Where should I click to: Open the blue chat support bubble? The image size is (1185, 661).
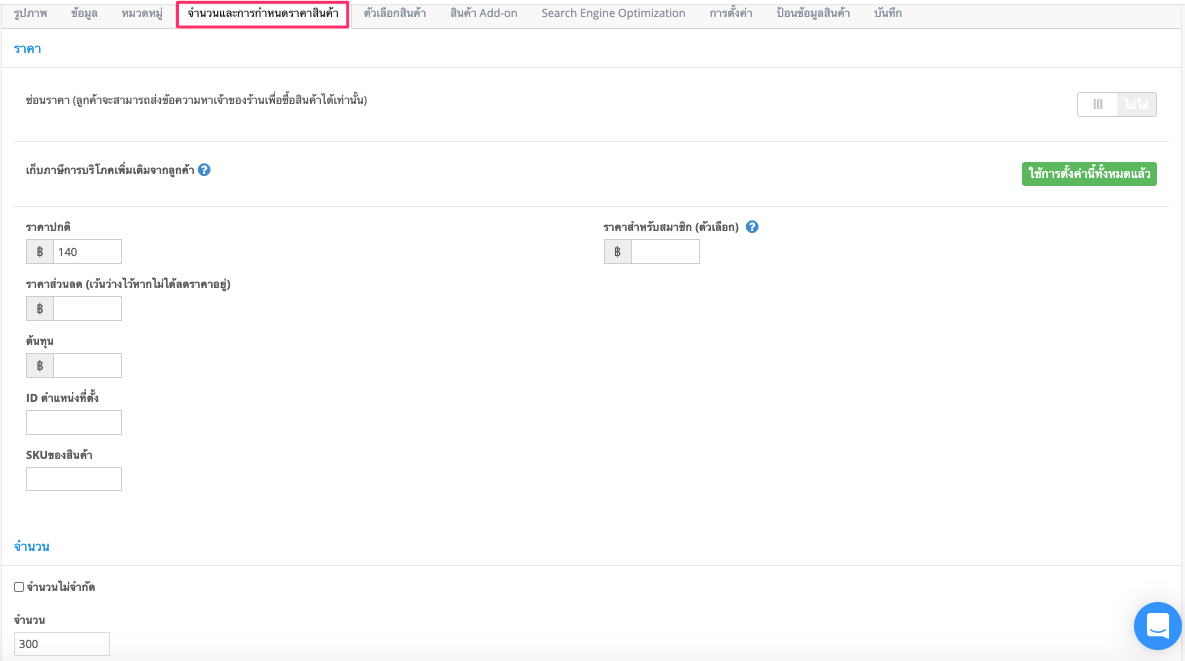coord(1158,625)
